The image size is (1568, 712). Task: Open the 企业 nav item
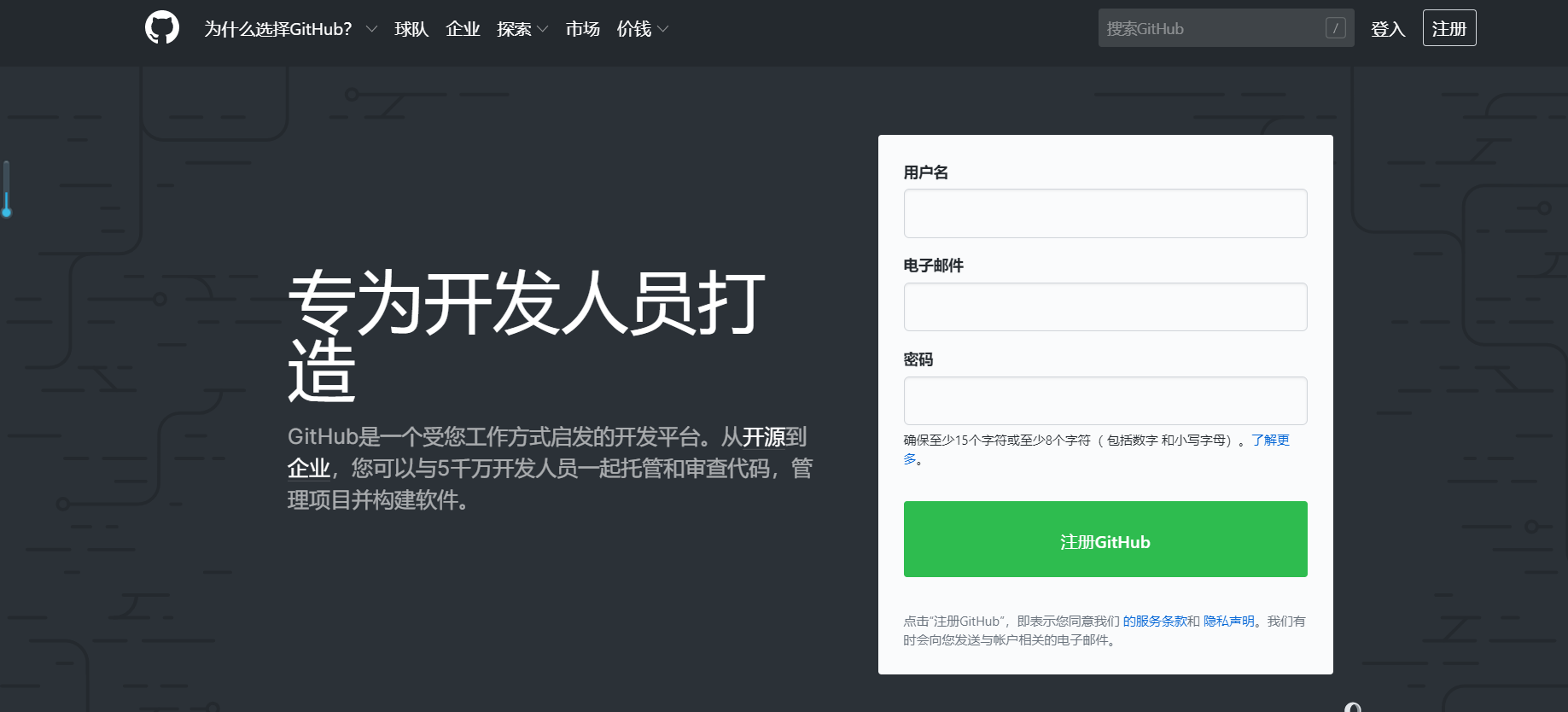coord(463,29)
